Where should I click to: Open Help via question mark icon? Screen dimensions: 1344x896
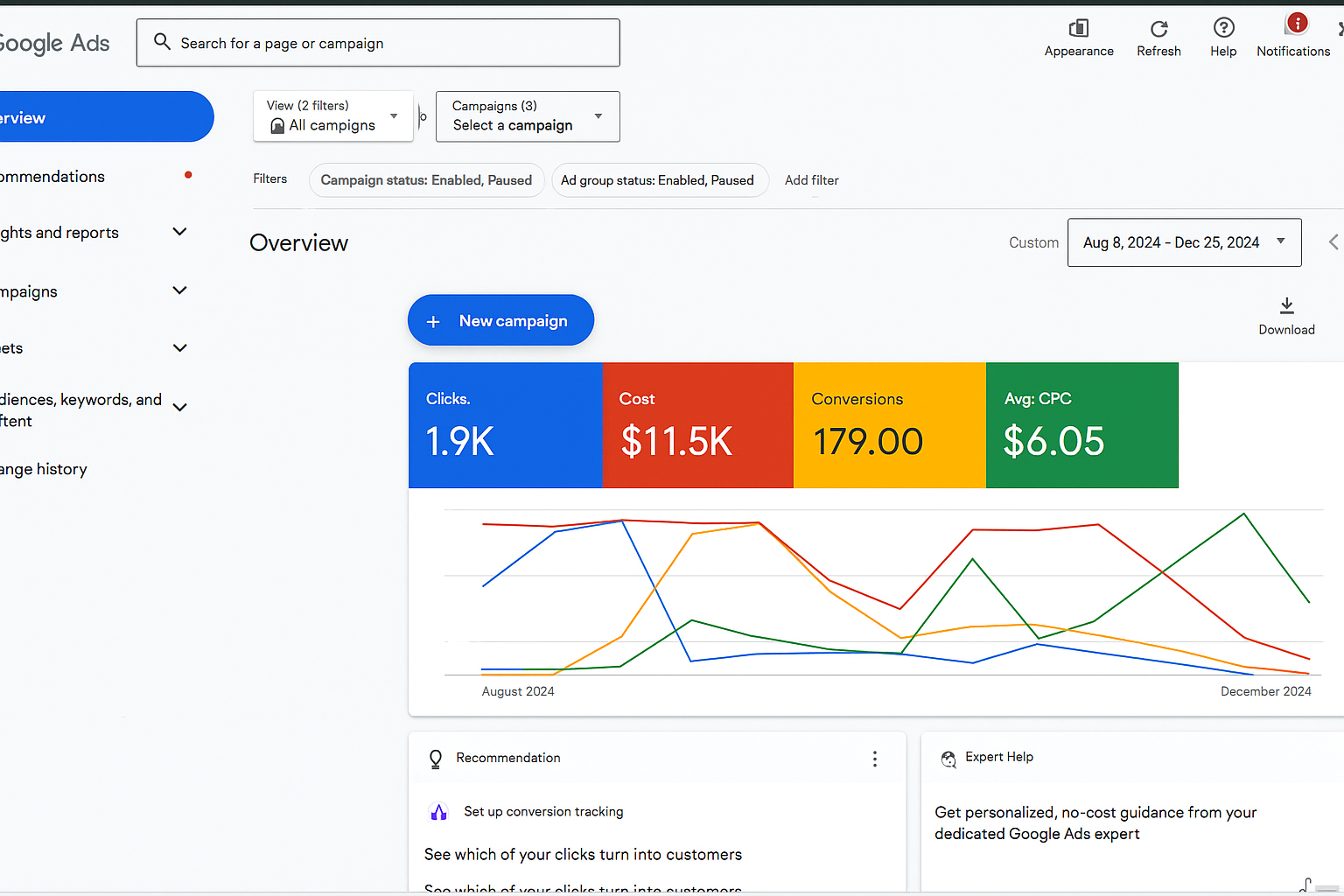pyautogui.click(x=1224, y=28)
